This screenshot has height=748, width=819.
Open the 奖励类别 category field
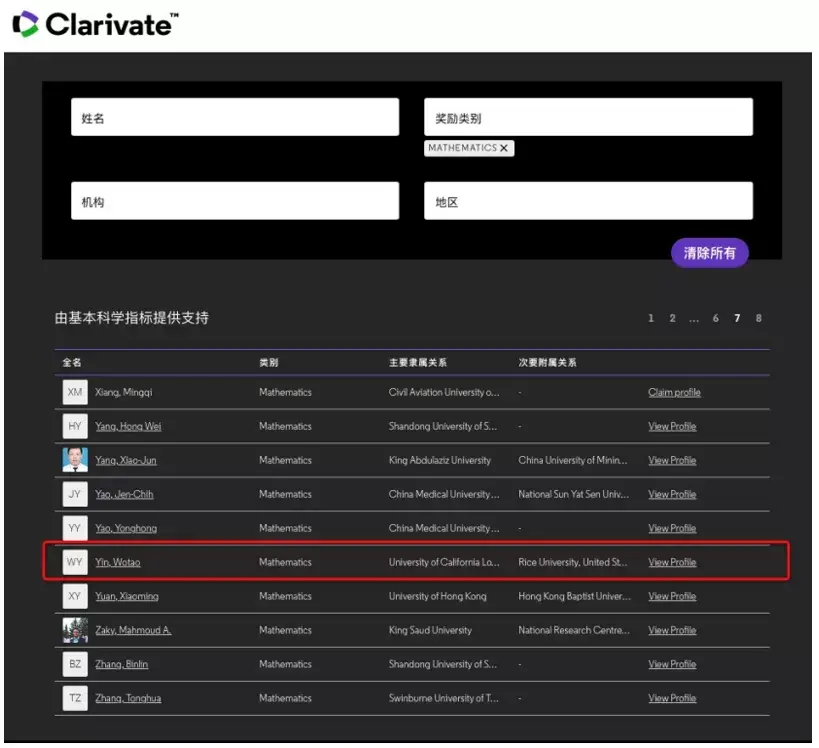(x=589, y=117)
